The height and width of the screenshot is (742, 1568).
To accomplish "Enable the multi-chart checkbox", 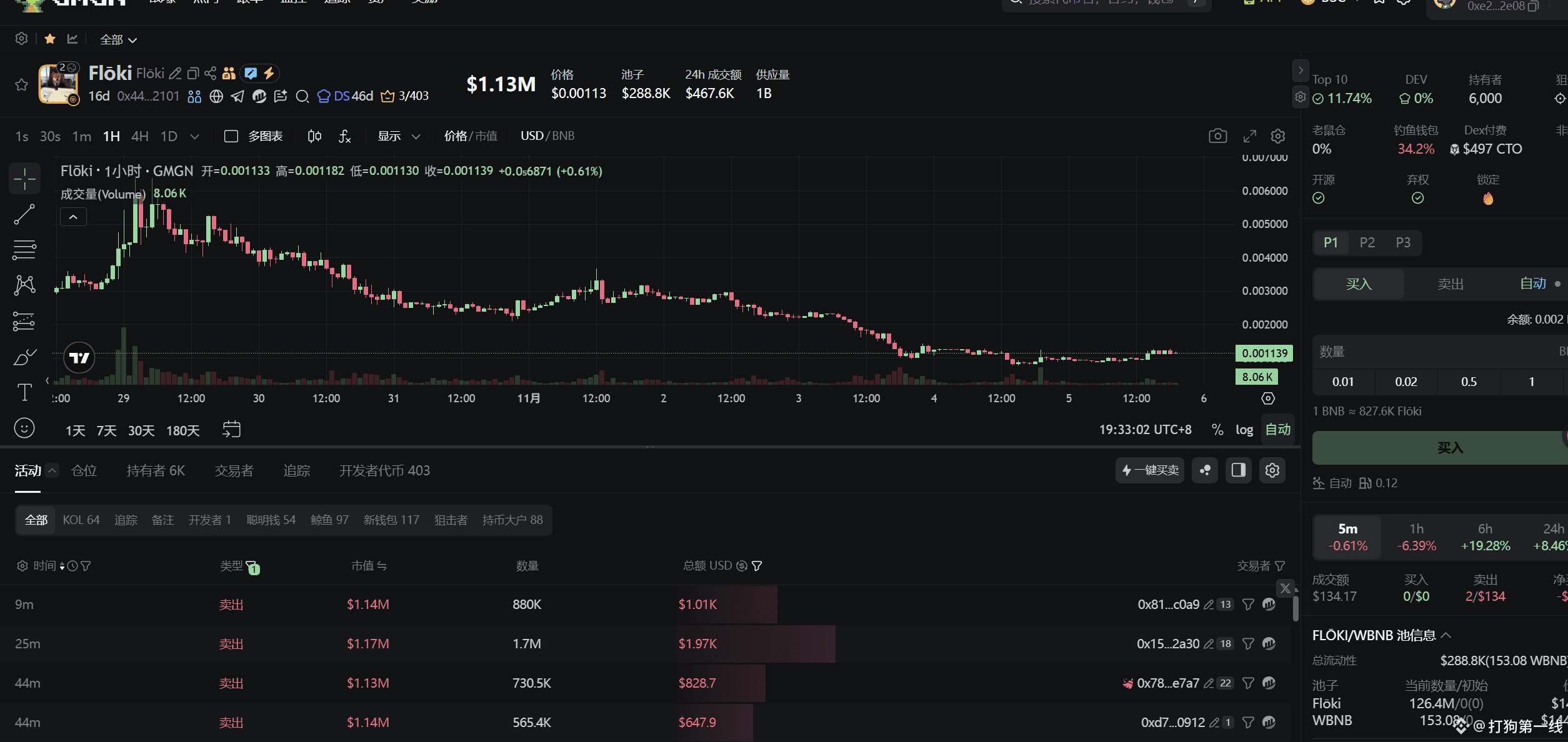I will (231, 136).
